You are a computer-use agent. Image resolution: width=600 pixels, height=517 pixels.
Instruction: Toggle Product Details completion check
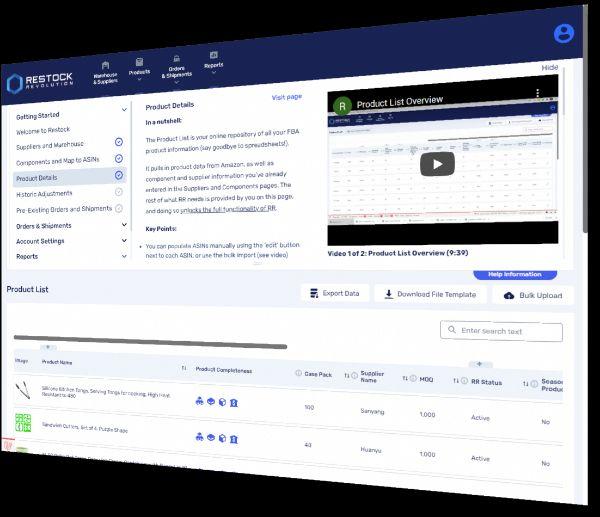[119, 175]
